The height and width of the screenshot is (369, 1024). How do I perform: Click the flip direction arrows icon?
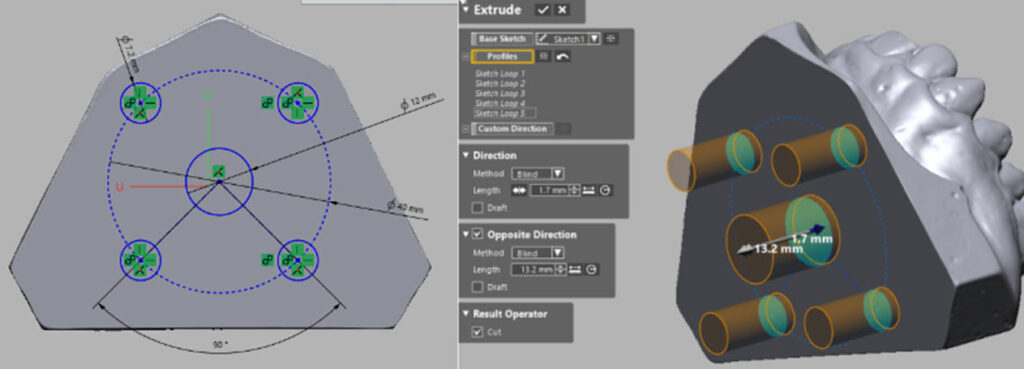coord(520,191)
